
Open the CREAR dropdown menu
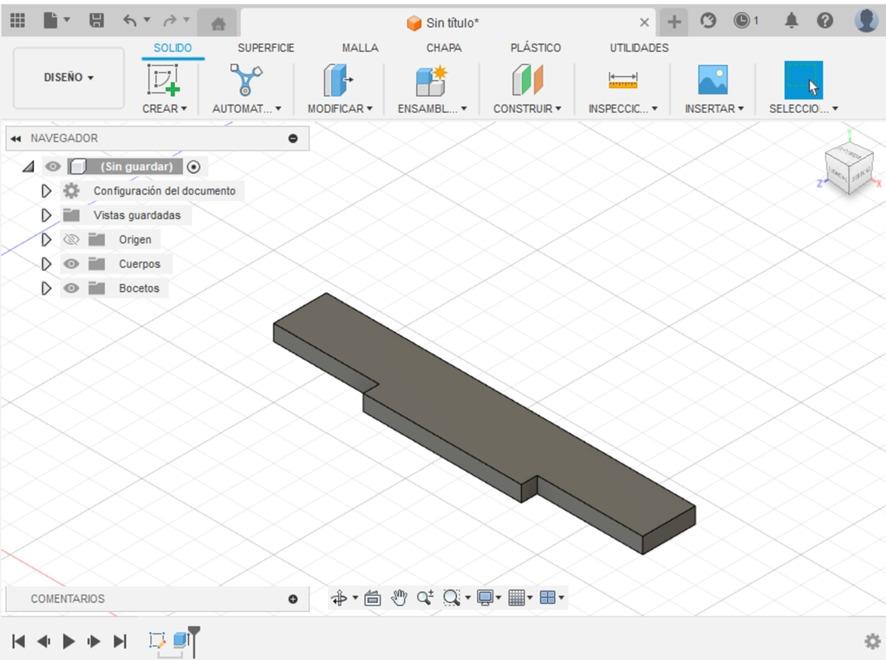pyautogui.click(x=164, y=108)
